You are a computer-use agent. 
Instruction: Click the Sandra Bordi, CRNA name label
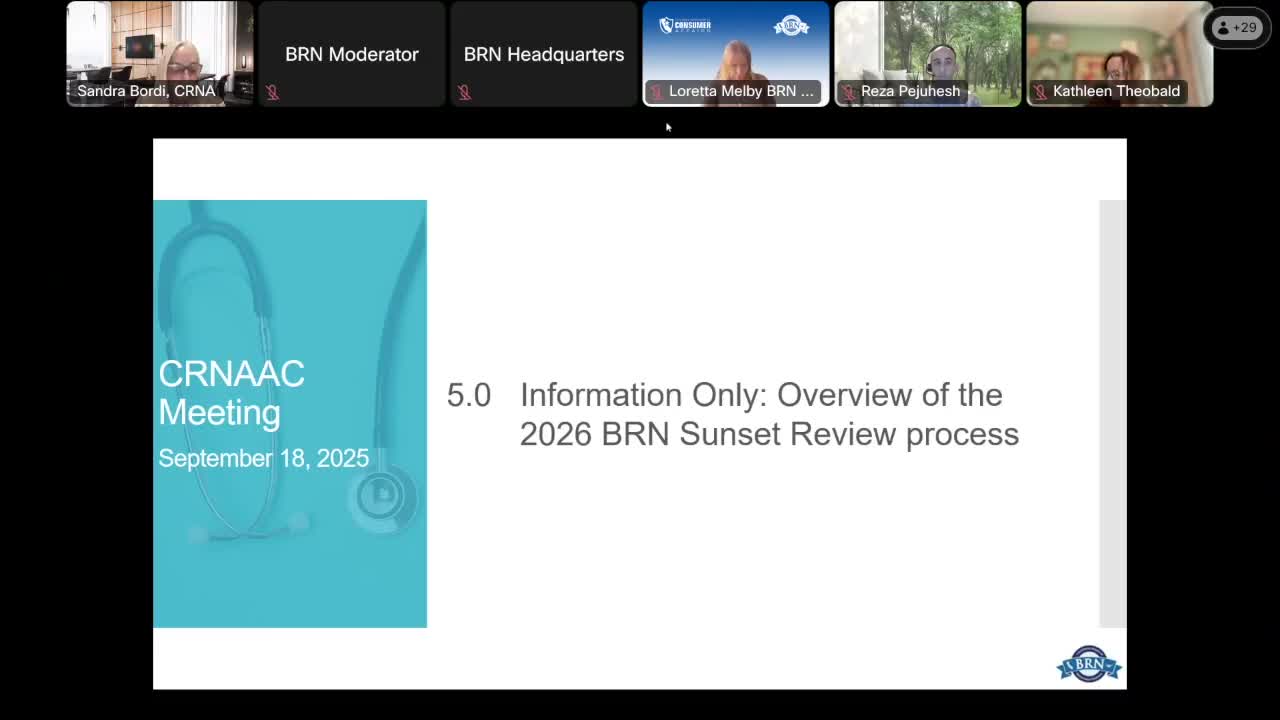146,91
